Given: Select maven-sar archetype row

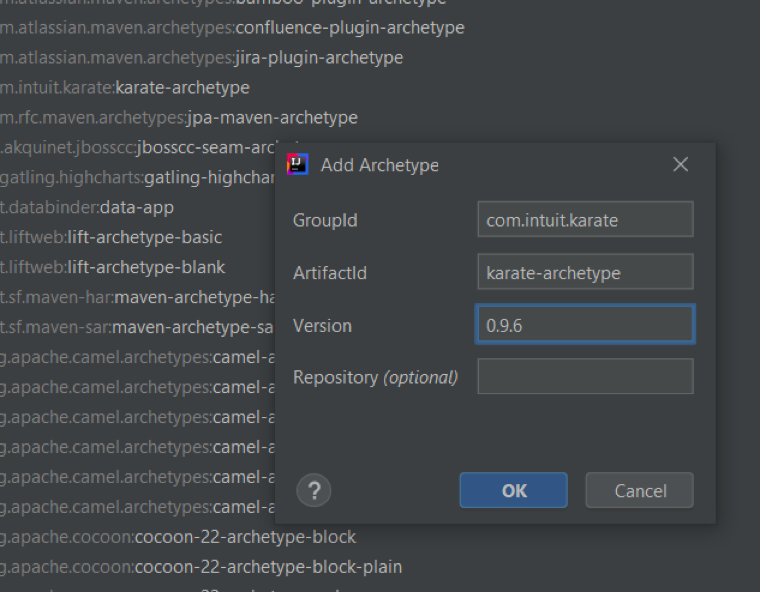Looking at the screenshot, I should pos(138,328).
